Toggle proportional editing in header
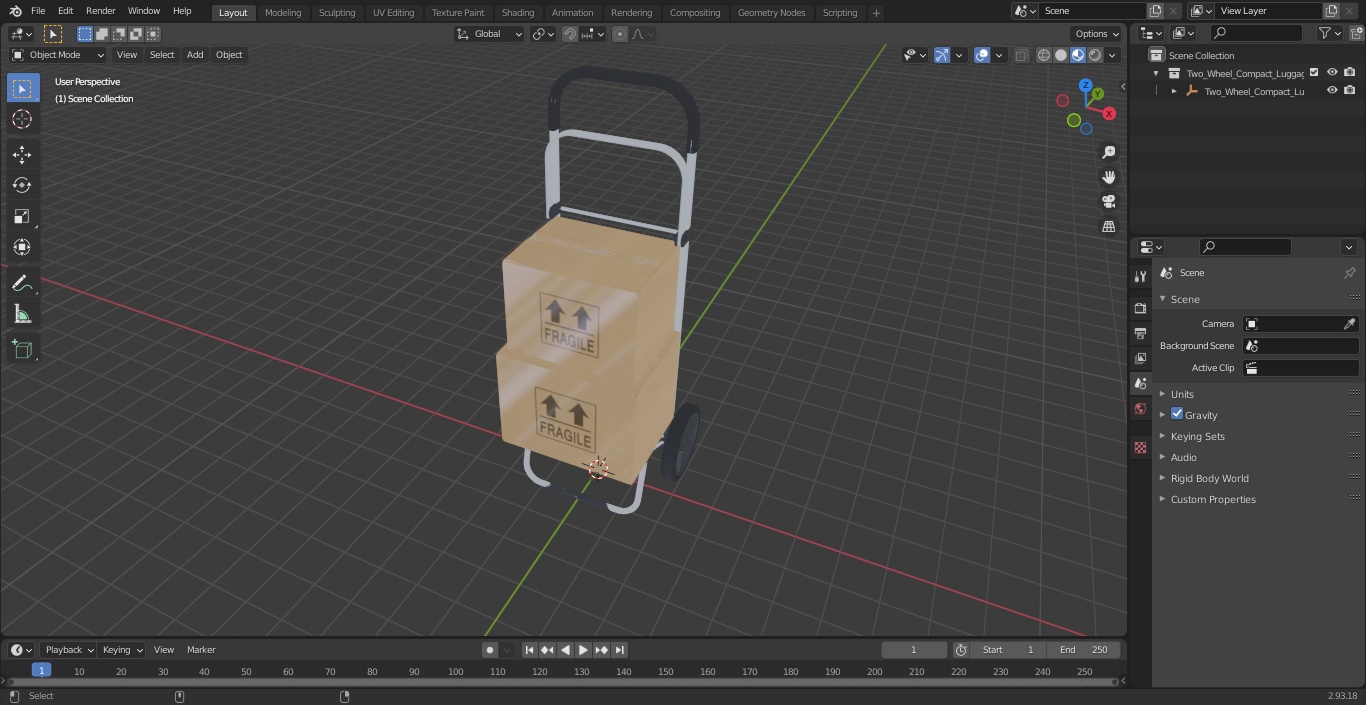The height and width of the screenshot is (705, 1366). 620,34
